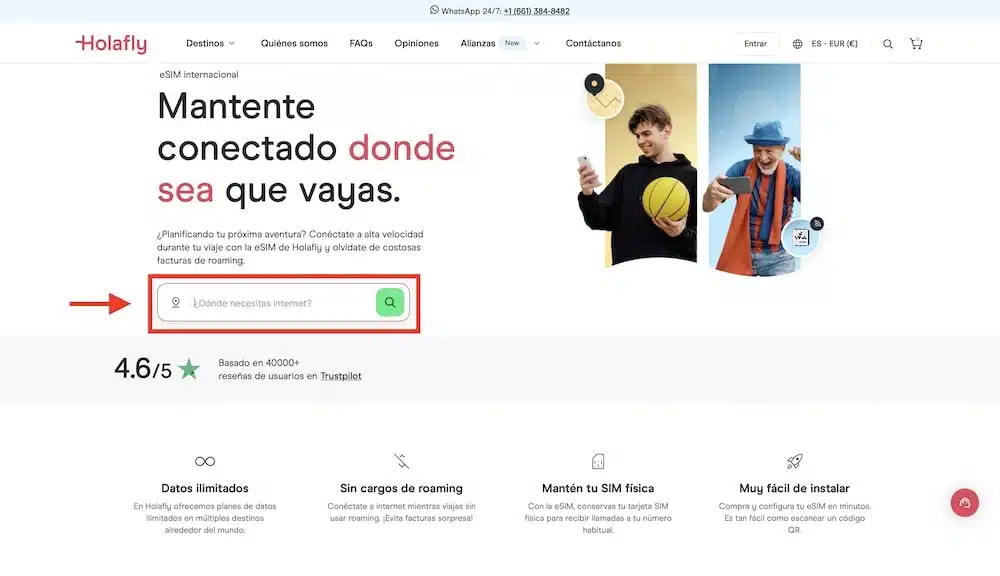
Task: Open the Alianzas dropdown
Action: [478, 43]
